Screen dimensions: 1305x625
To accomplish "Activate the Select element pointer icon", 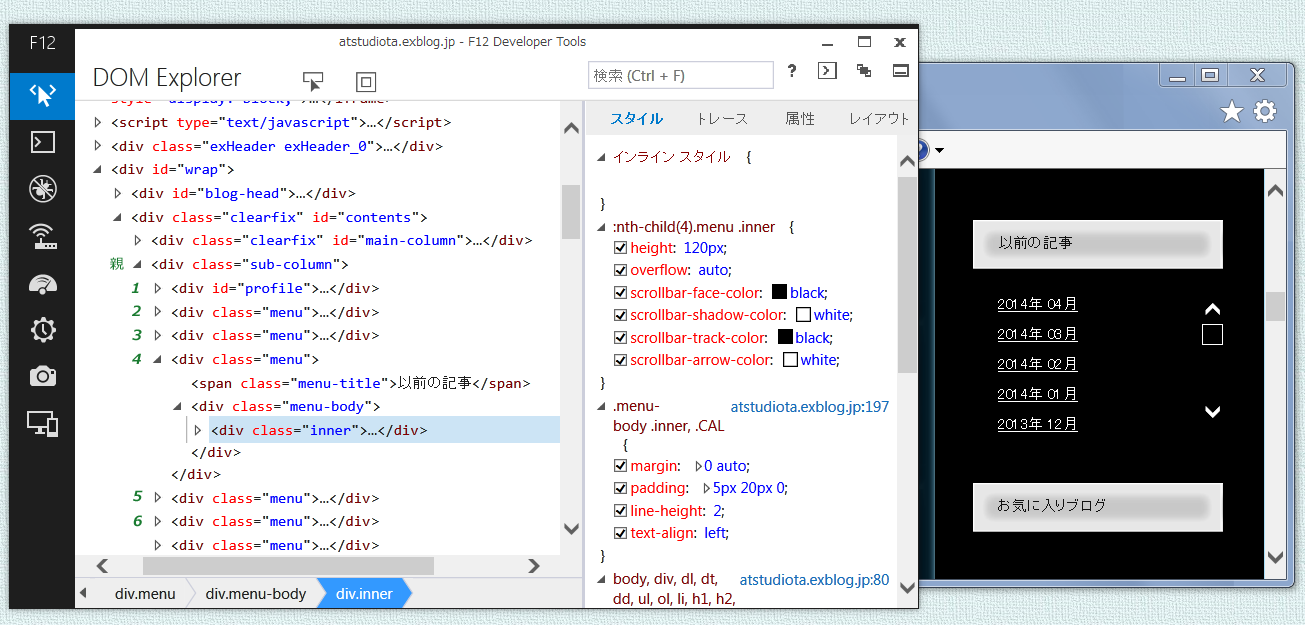I will [x=313, y=81].
